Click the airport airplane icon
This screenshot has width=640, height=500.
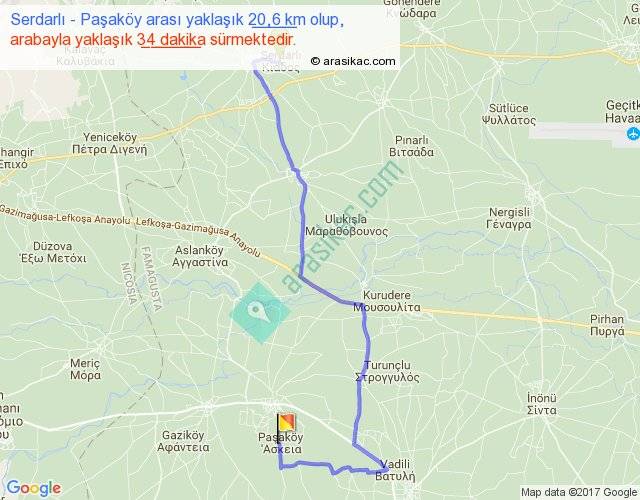[x=633, y=133]
